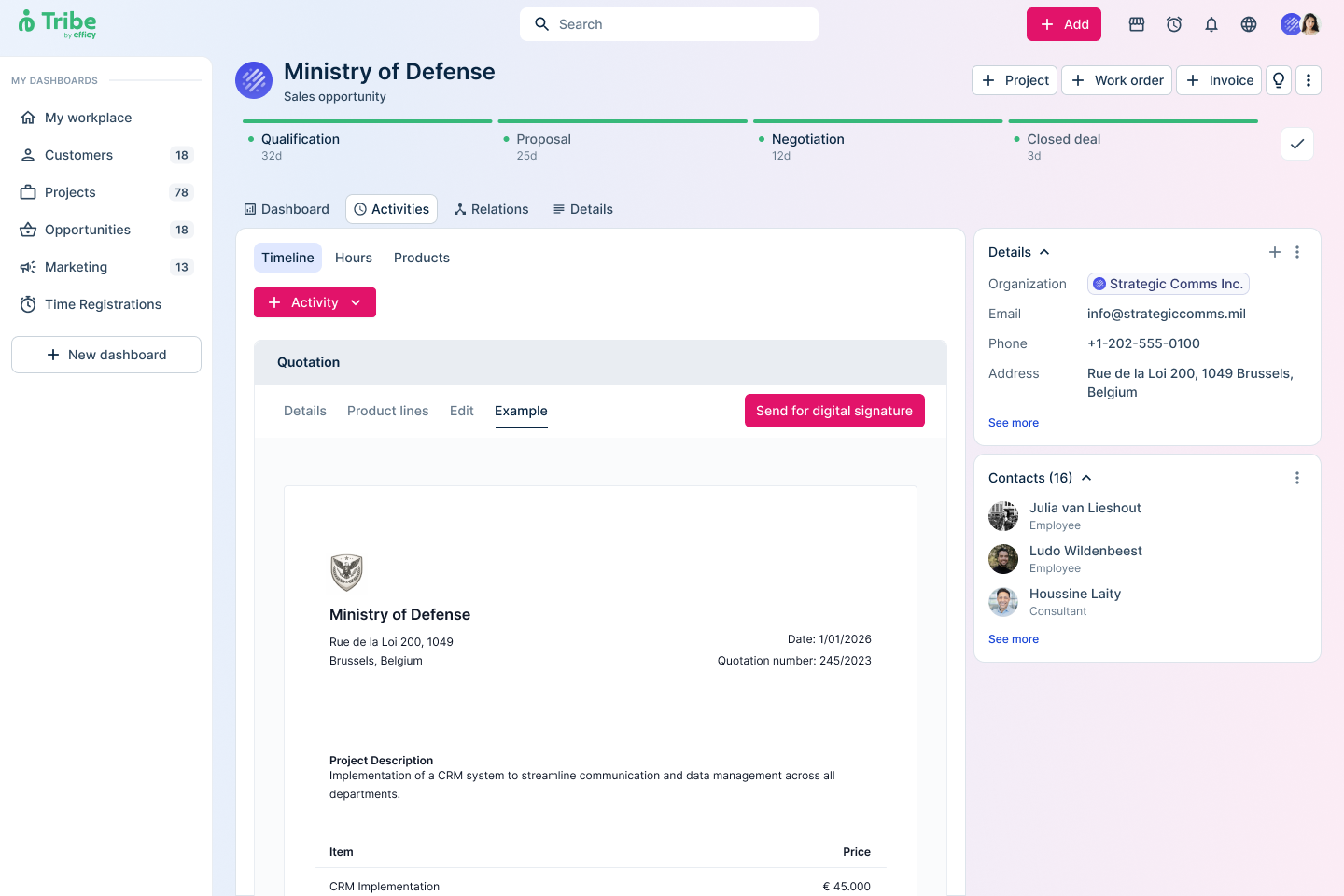Click Send for digital signature

[x=834, y=411]
